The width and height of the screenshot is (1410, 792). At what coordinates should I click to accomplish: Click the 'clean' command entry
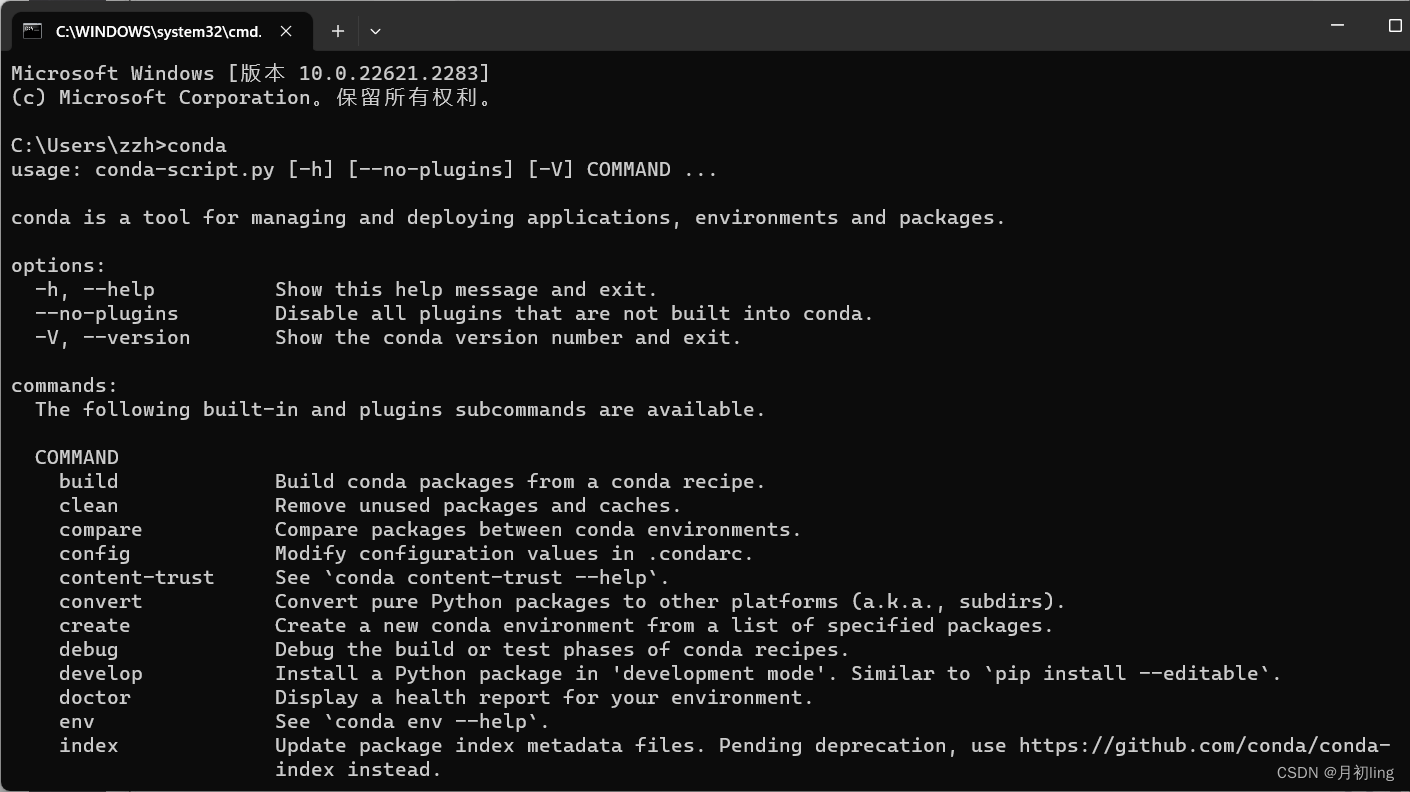coord(88,505)
